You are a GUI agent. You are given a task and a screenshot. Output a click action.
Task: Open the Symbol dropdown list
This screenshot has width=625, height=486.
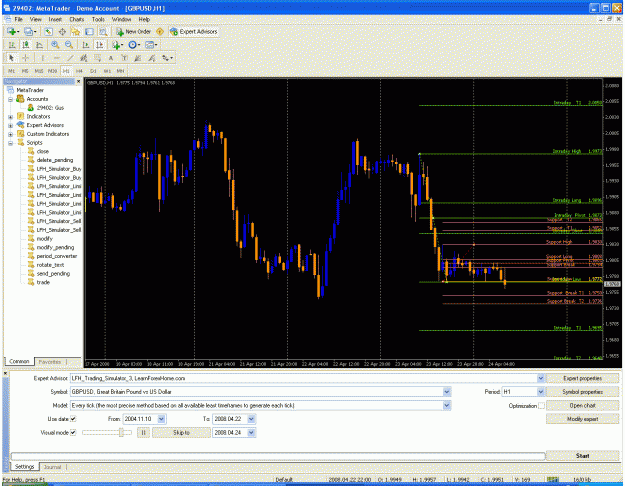447,392
